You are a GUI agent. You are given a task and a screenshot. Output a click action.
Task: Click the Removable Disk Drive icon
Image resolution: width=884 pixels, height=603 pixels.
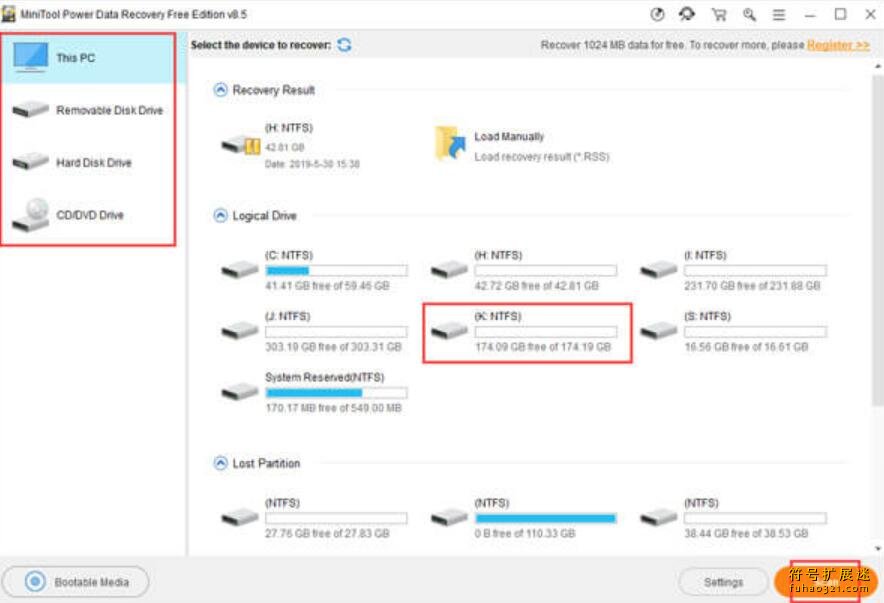pos(30,109)
